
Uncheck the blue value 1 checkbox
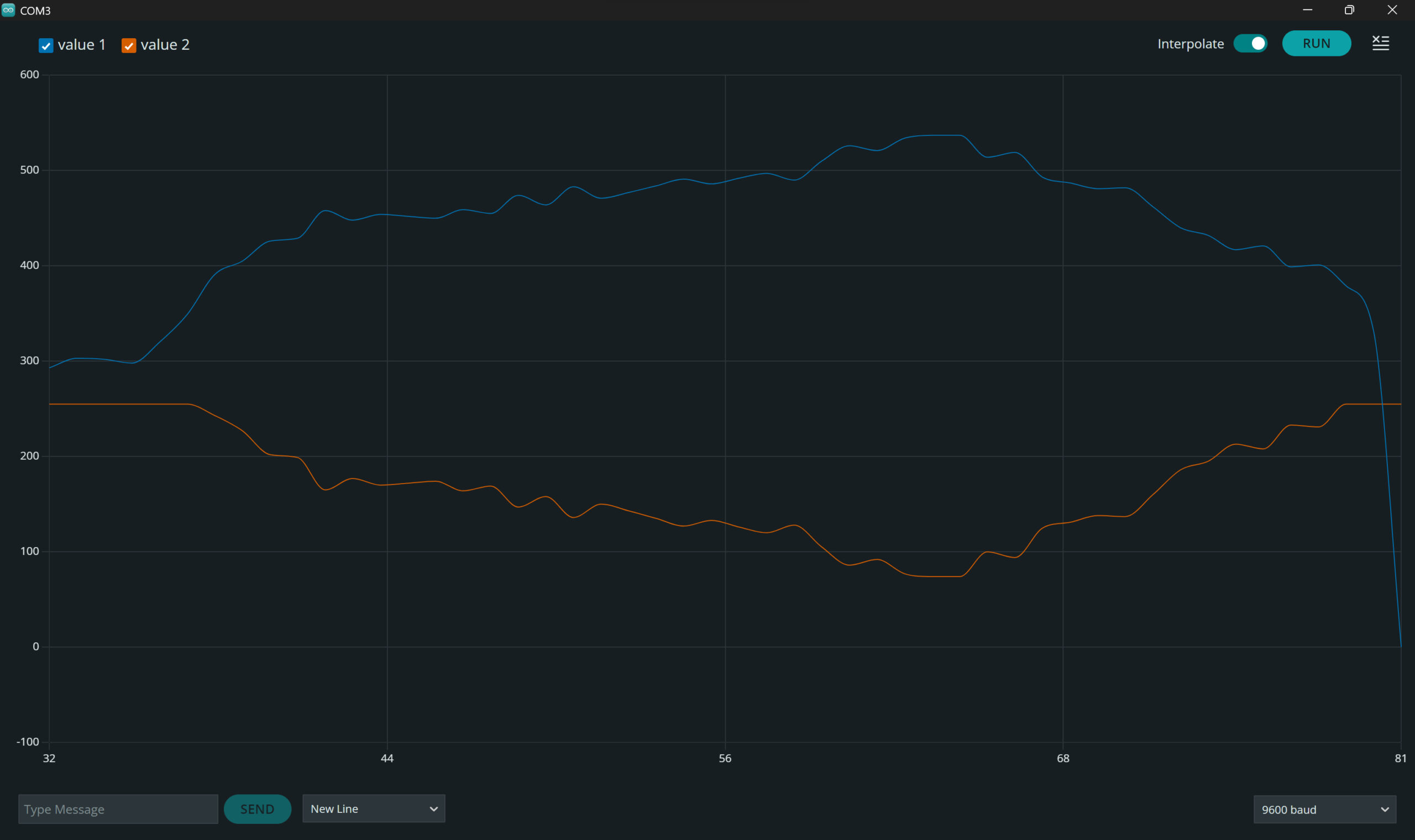pos(46,46)
